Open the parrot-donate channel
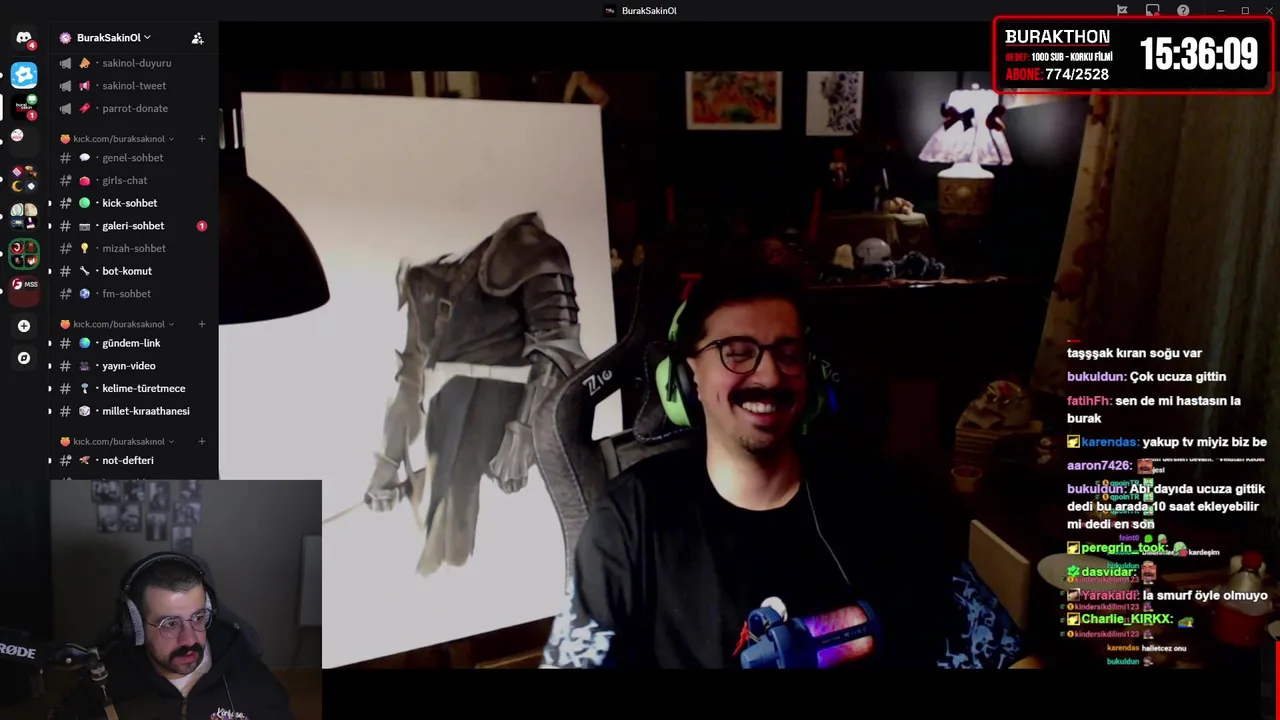This screenshot has height=720, width=1280. coord(133,108)
